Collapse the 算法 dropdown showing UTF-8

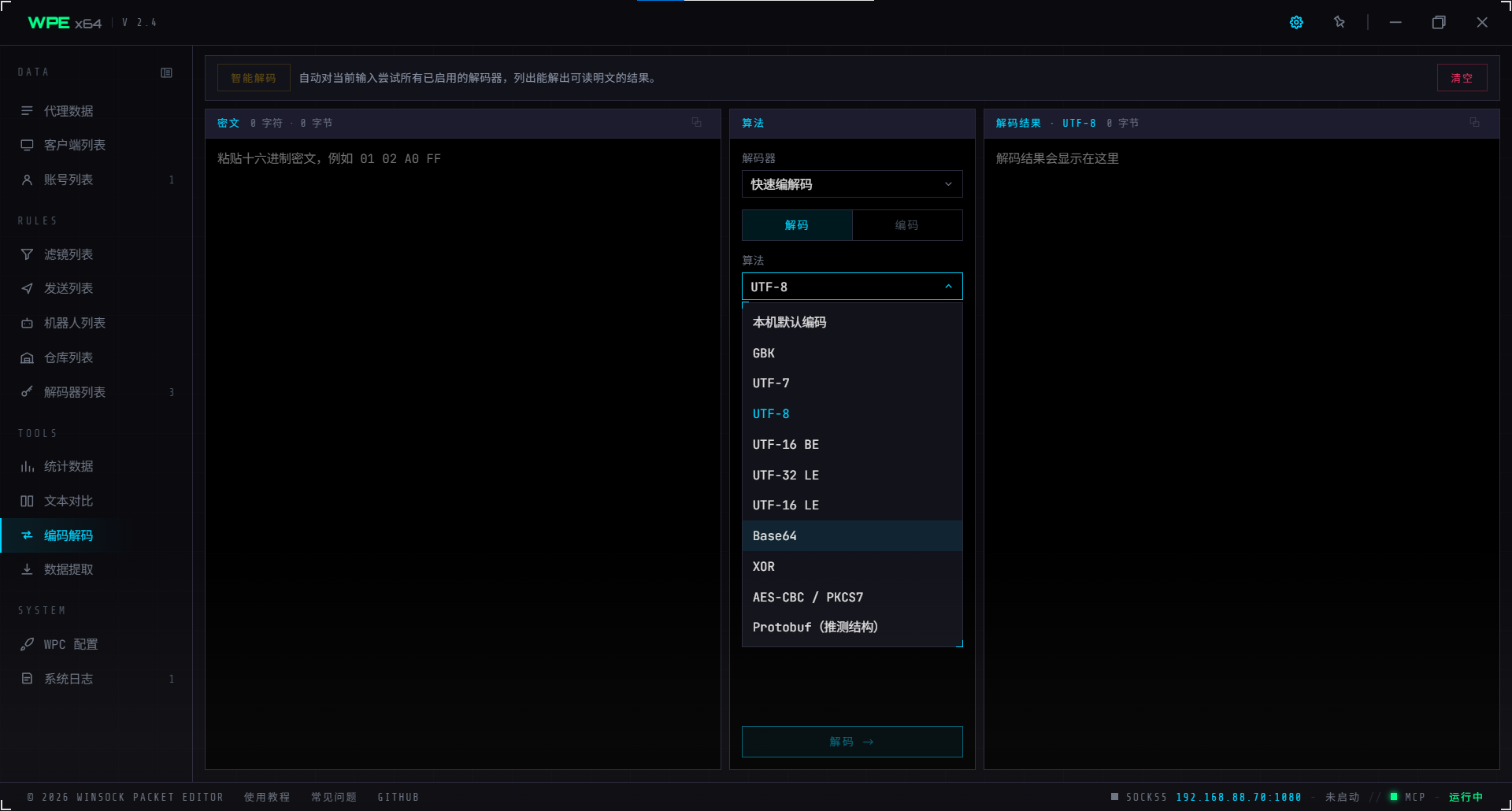pos(852,287)
